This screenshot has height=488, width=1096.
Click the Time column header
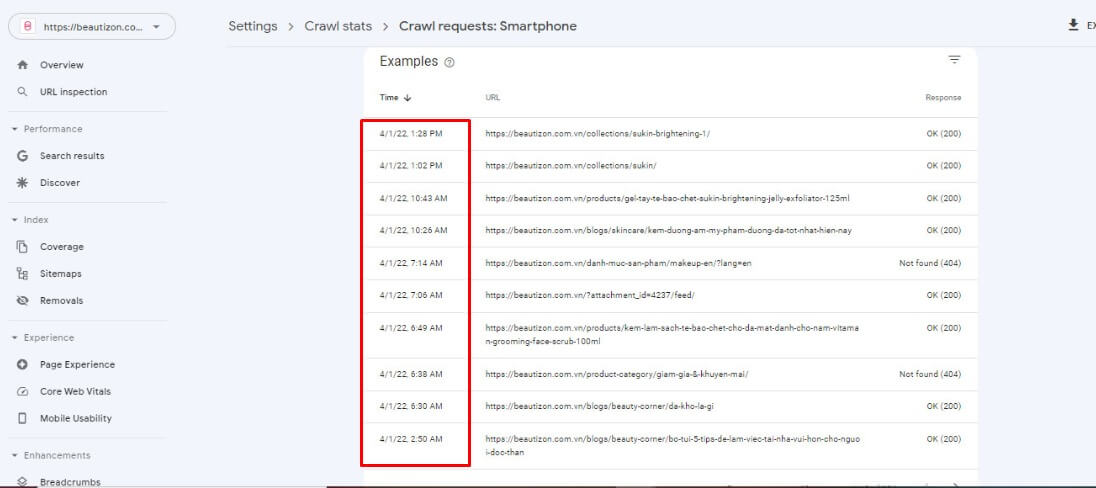(x=389, y=98)
